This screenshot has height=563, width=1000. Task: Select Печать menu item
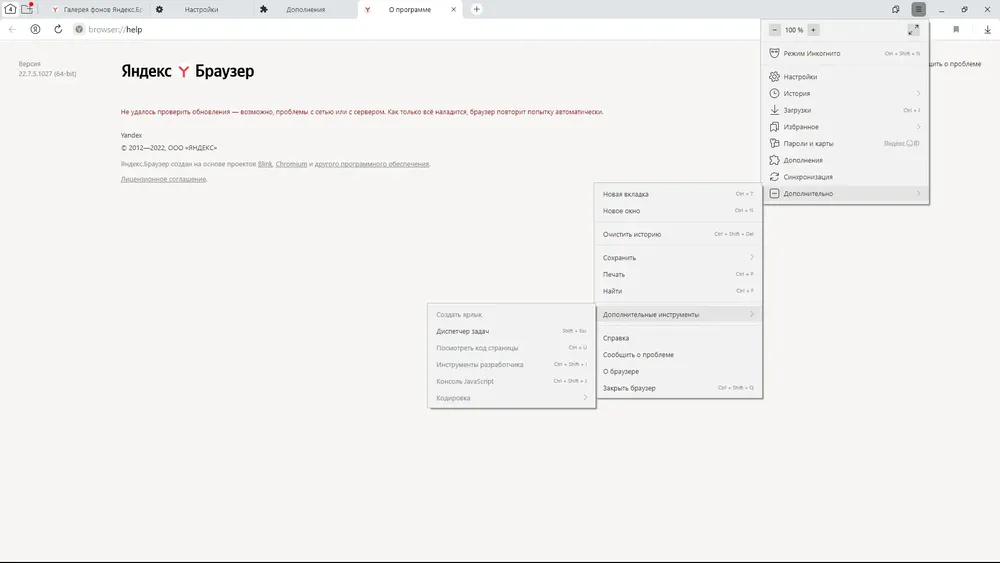pos(678,274)
